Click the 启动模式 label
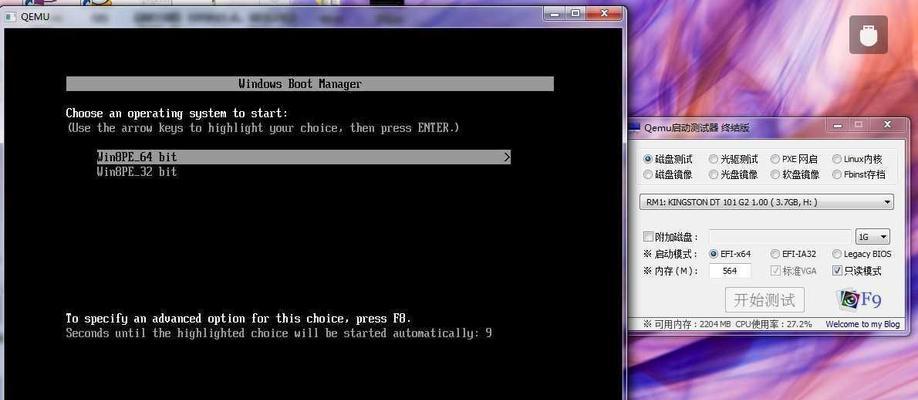918x400 pixels. pos(670,254)
